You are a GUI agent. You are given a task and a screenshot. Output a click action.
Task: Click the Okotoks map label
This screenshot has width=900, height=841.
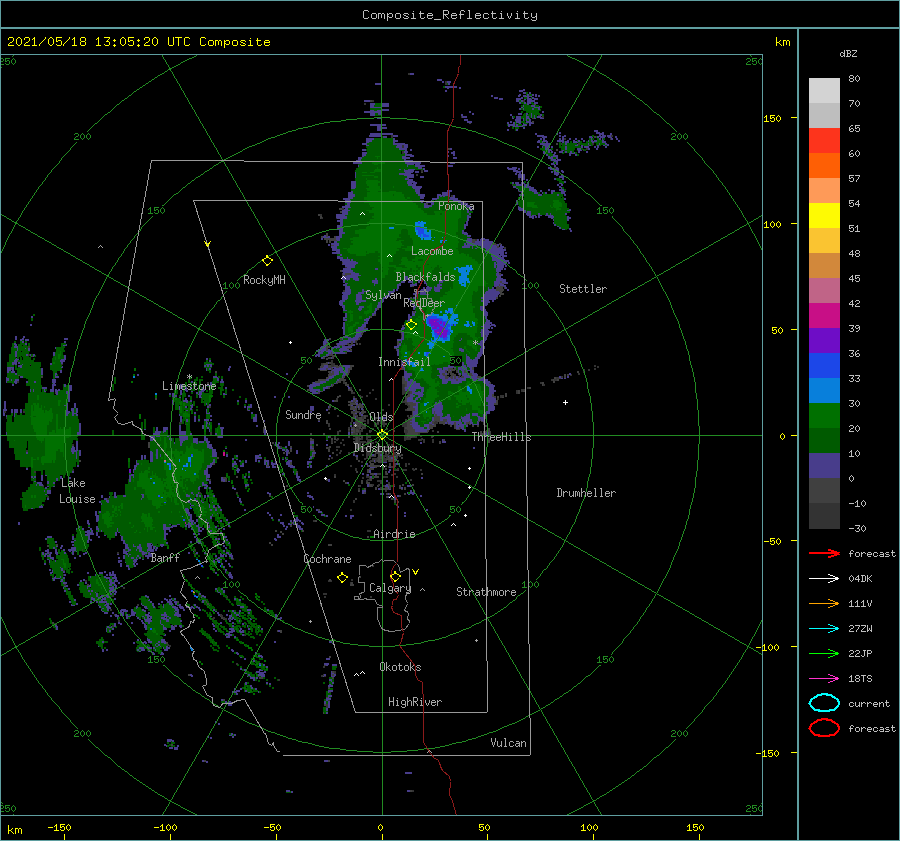point(400,667)
